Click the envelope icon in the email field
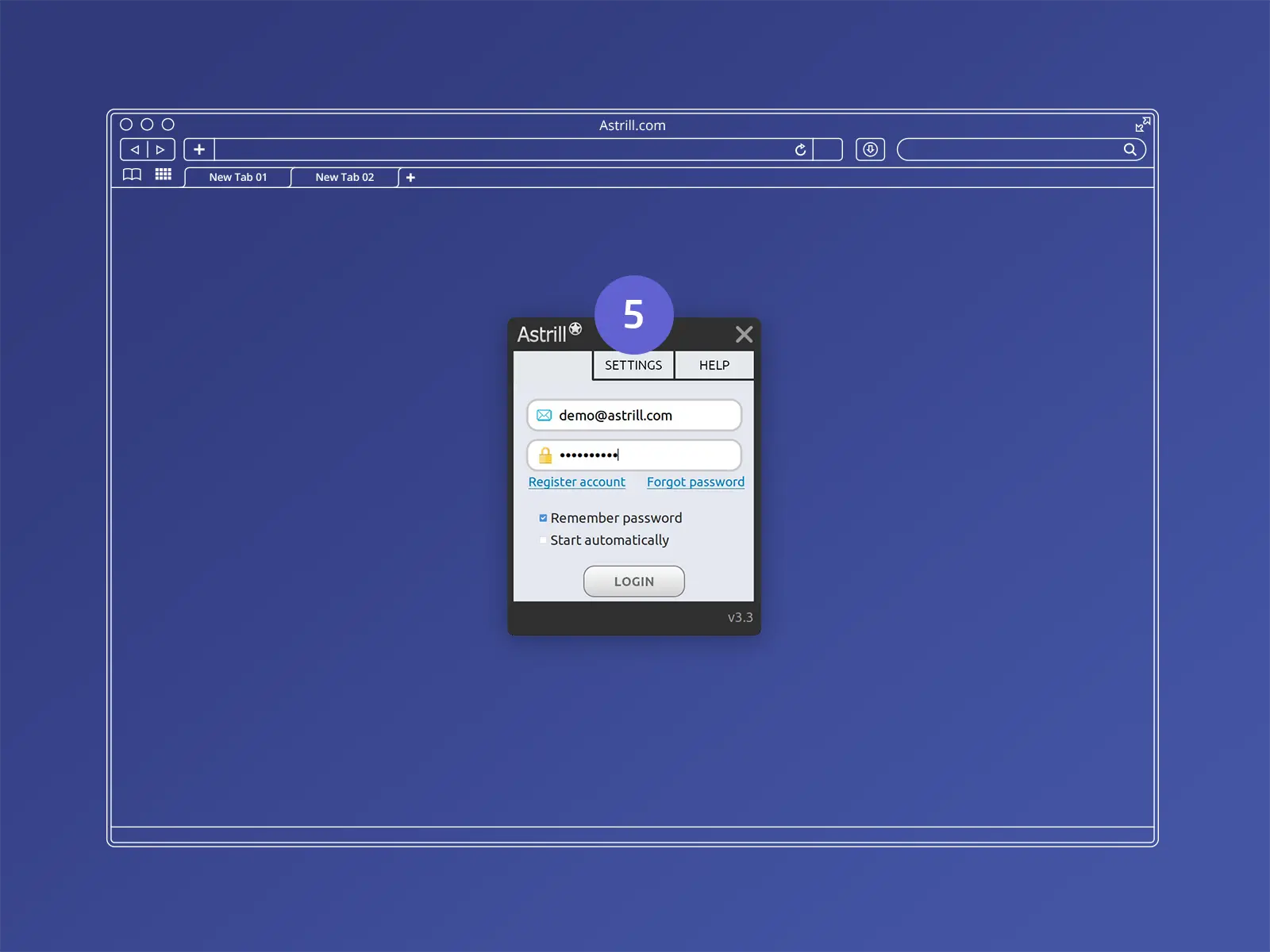Viewport: 1270px width, 952px height. pos(544,415)
